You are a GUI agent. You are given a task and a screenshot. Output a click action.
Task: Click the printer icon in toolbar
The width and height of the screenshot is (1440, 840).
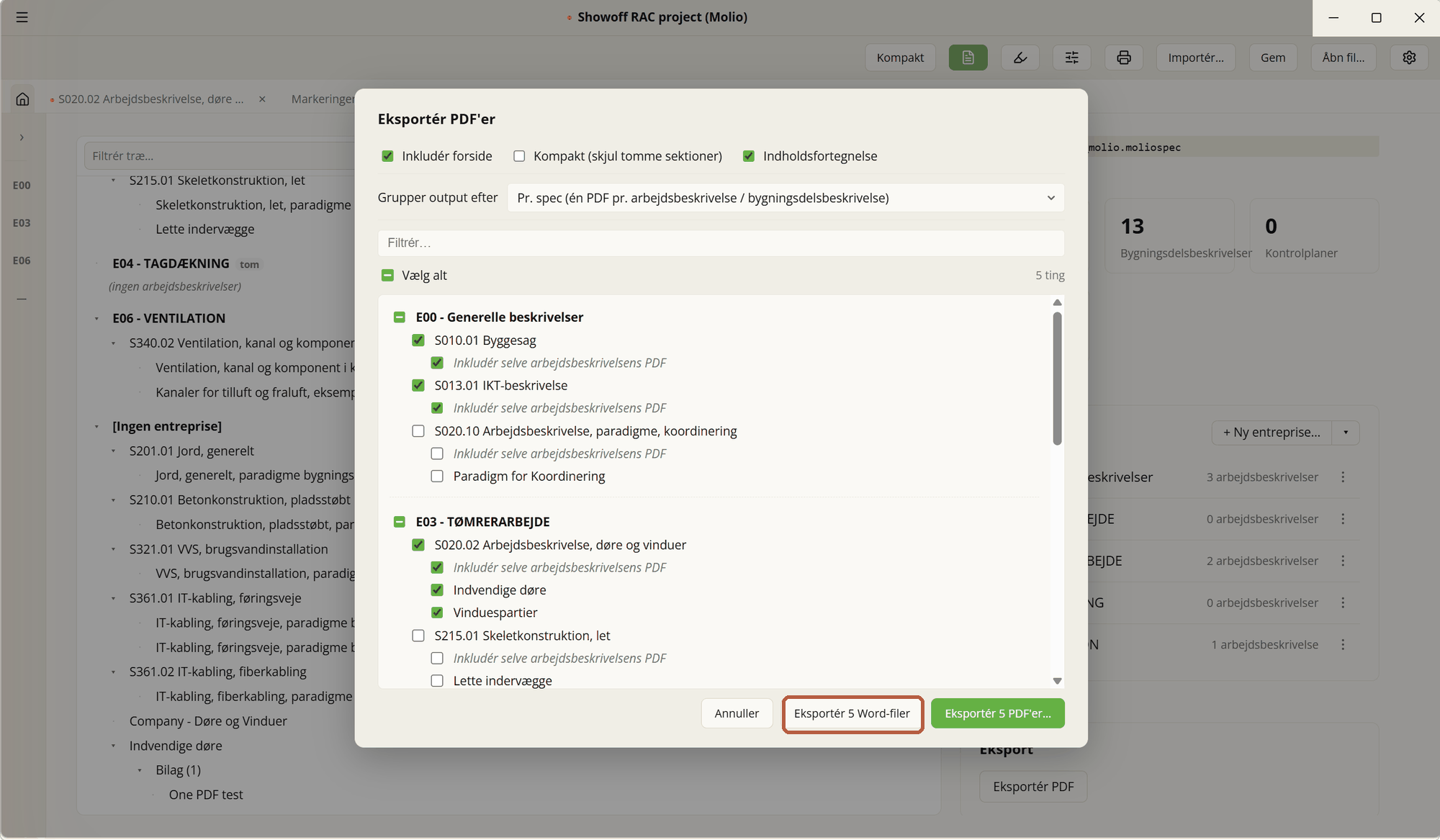click(1123, 58)
